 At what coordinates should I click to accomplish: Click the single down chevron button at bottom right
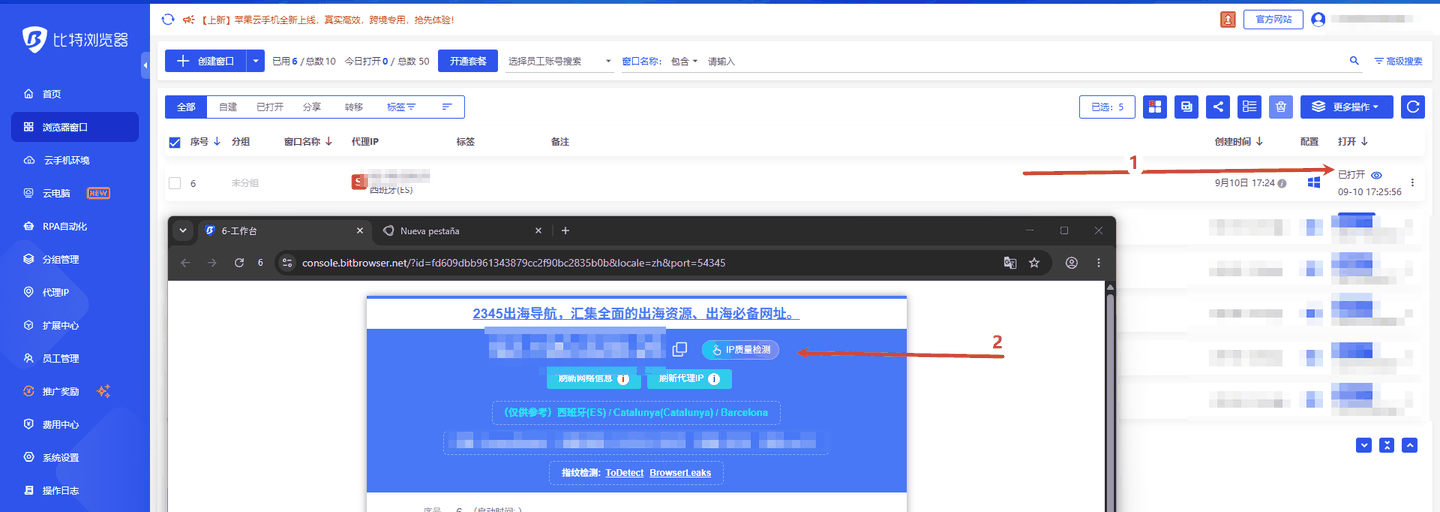tap(1363, 445)
